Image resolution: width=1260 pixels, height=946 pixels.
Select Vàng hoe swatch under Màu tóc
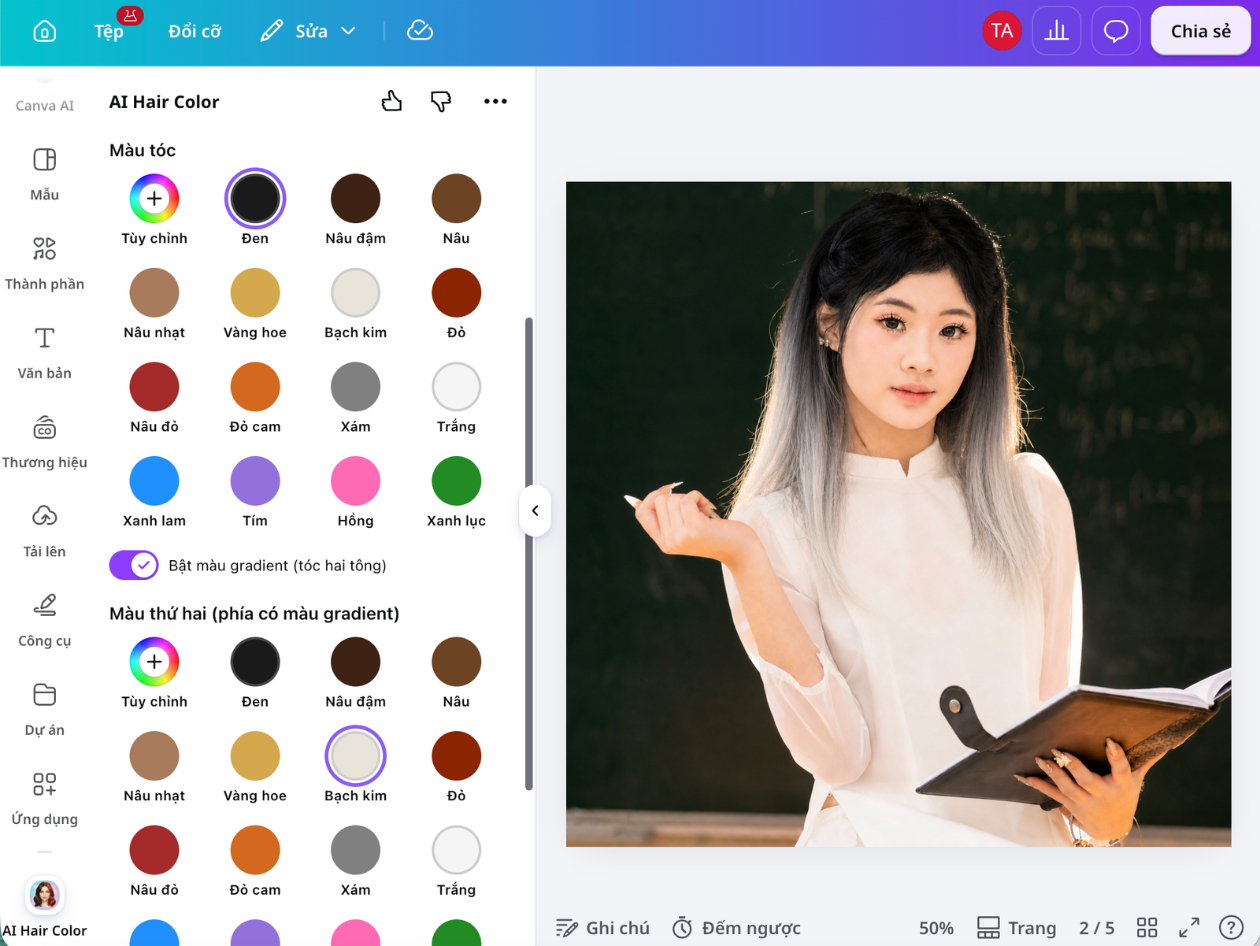255,292
